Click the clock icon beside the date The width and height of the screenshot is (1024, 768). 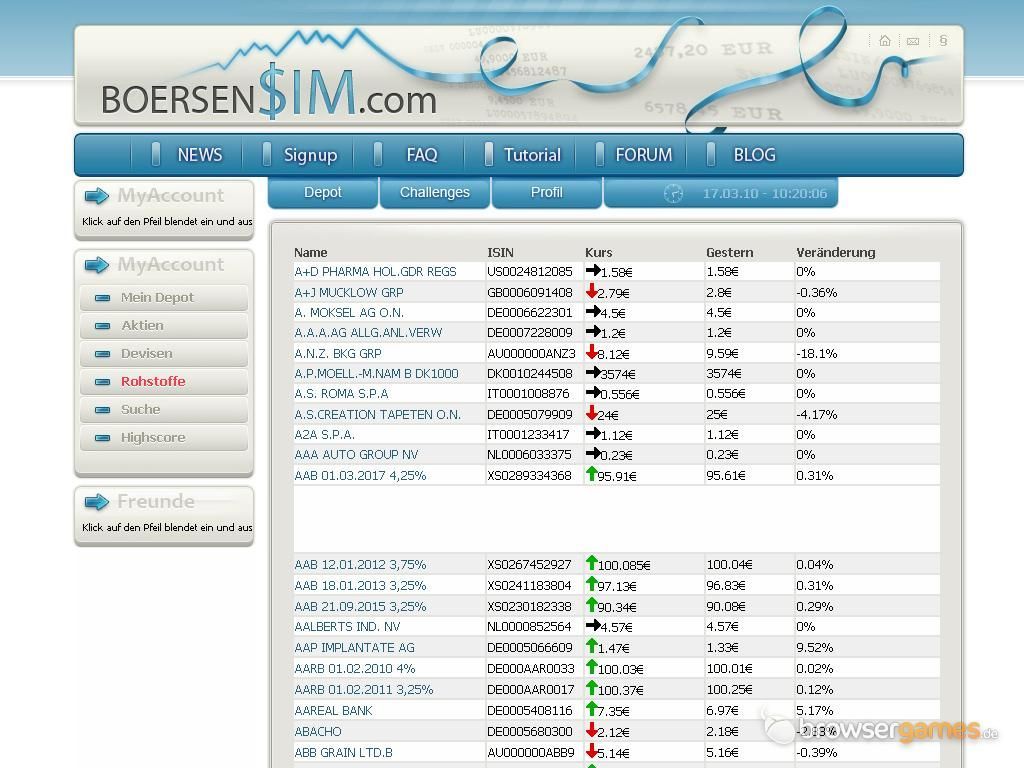(x=673, y=194)
